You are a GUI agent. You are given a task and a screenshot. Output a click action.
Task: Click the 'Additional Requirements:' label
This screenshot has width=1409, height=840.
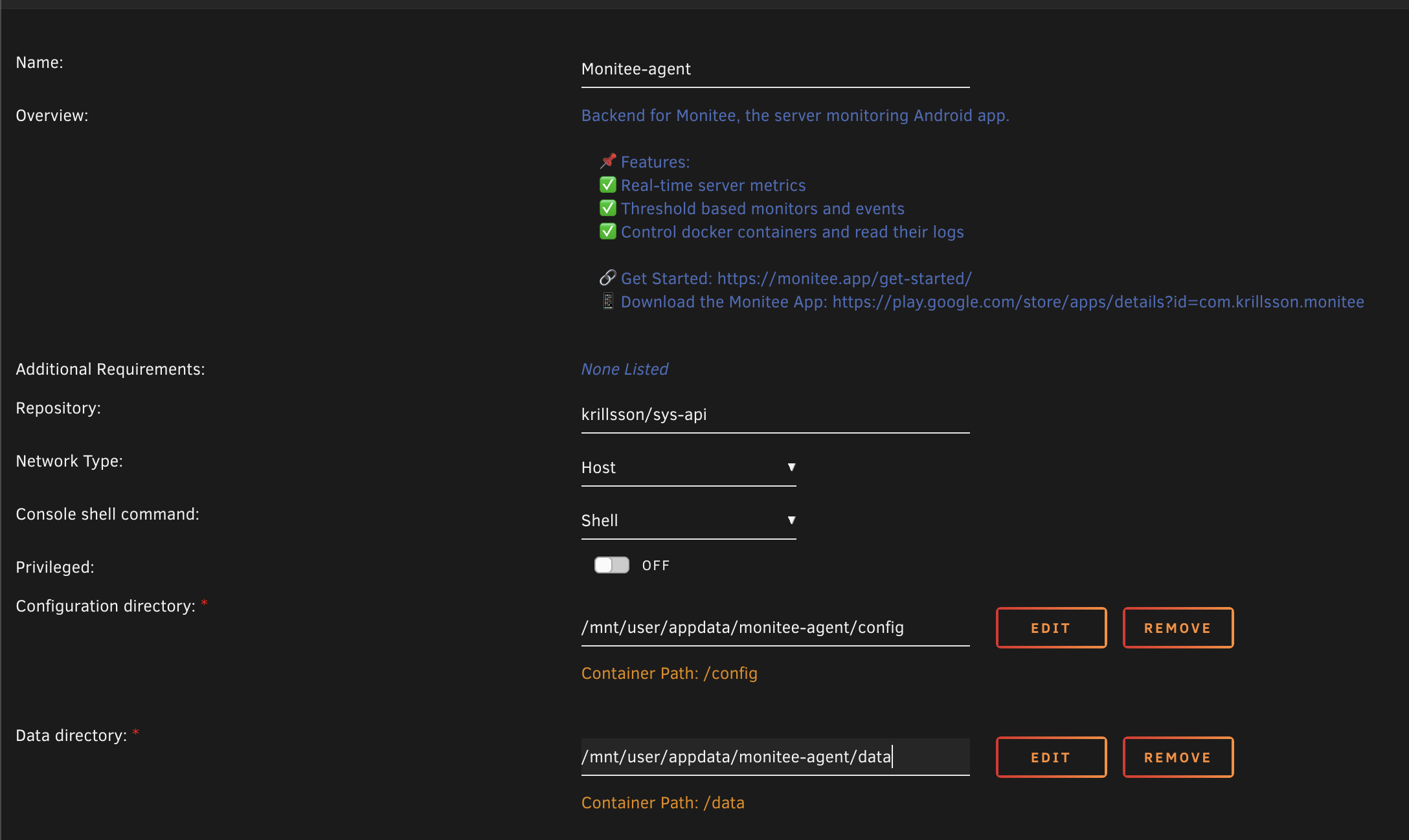[110, 370]
